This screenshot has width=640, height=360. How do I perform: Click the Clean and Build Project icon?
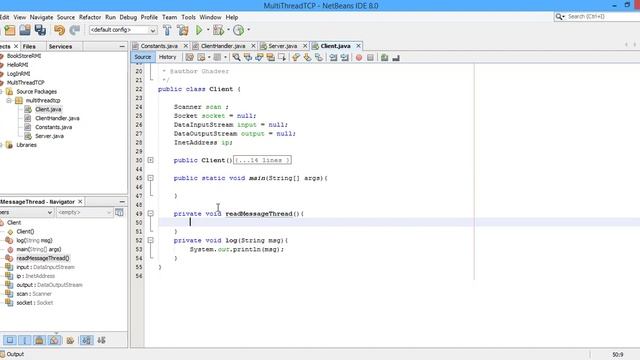pyautogui.click(x=182, y=30)
